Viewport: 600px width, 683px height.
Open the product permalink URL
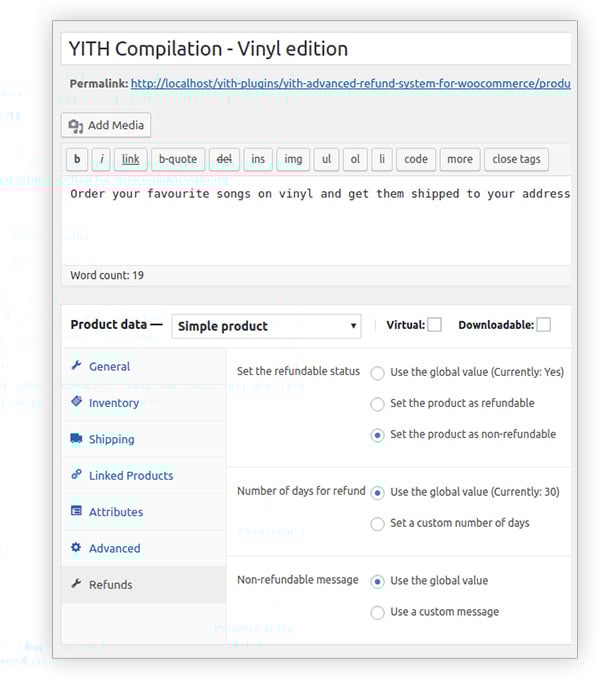point(350,84)
